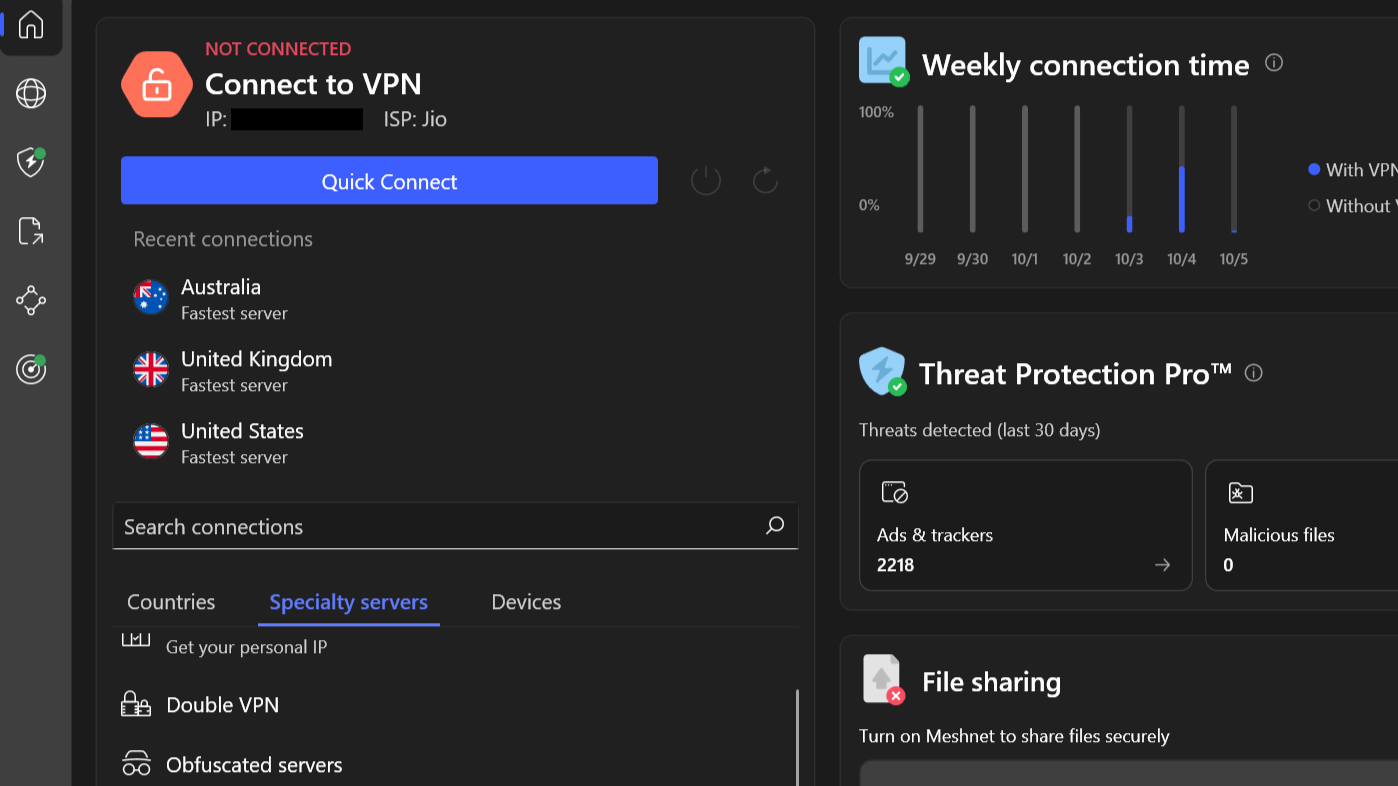Click the Threat Protection Pro shield icon
1398x786 pixels.
tap(882, 371)
